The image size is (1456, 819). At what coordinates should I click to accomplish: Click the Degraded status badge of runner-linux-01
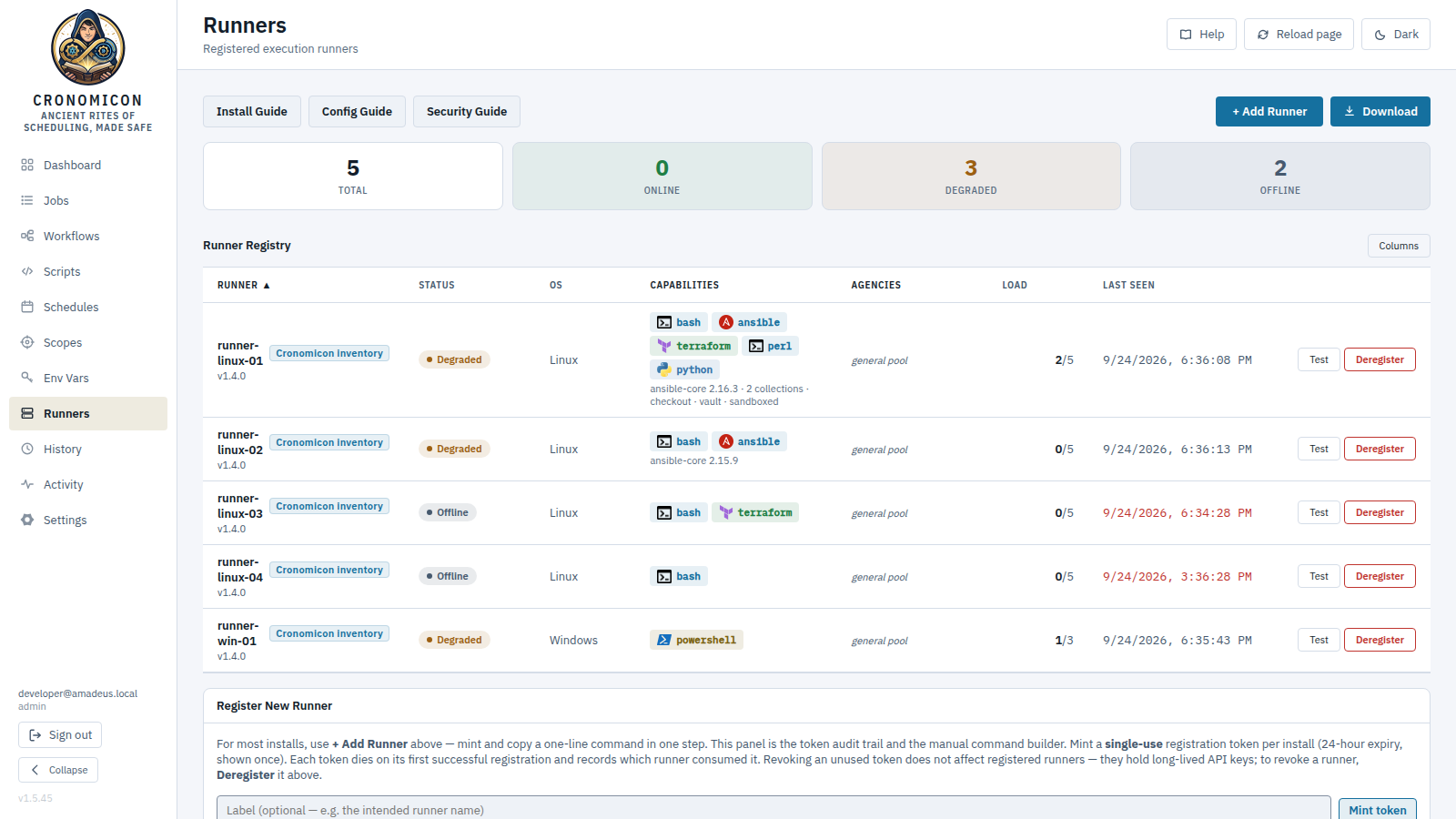coord(454,359)
